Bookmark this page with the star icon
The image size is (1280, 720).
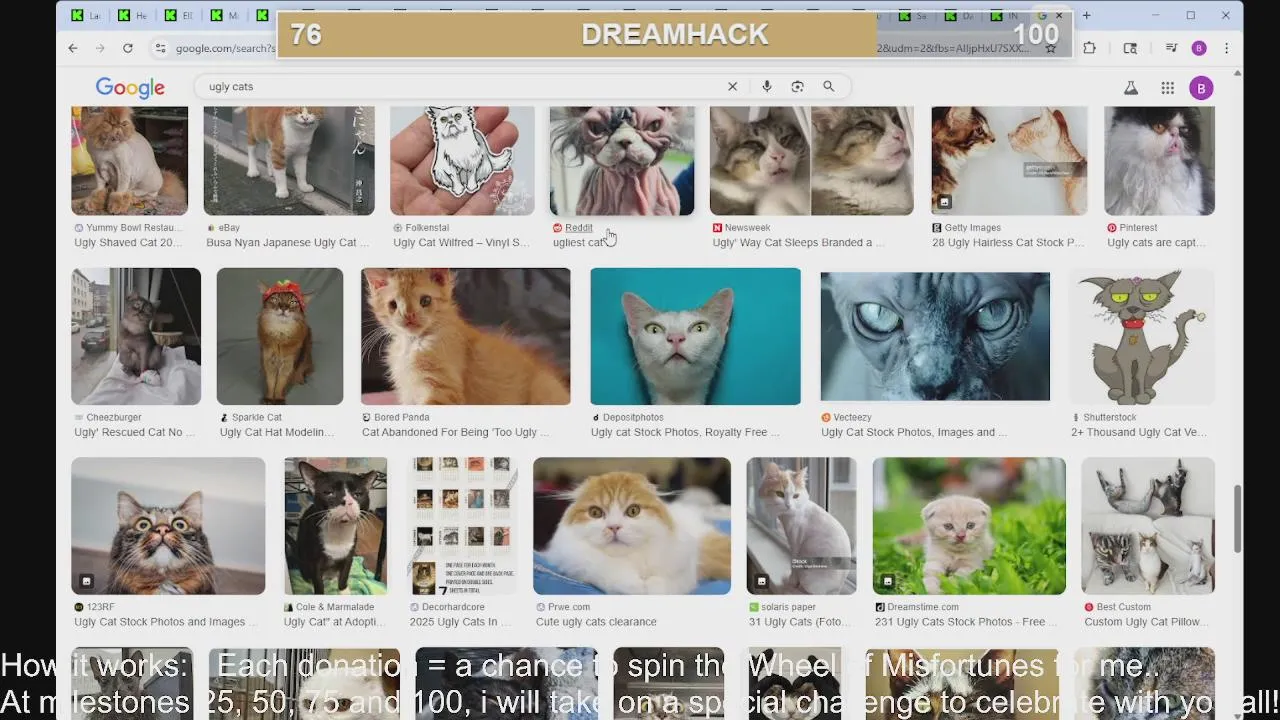point(1051,48)
